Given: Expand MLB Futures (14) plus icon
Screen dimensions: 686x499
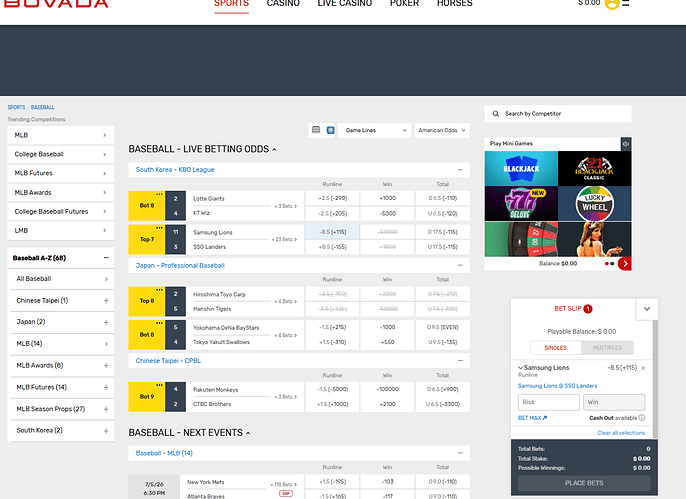Looking at the screenshot, I should coord(106,387).
